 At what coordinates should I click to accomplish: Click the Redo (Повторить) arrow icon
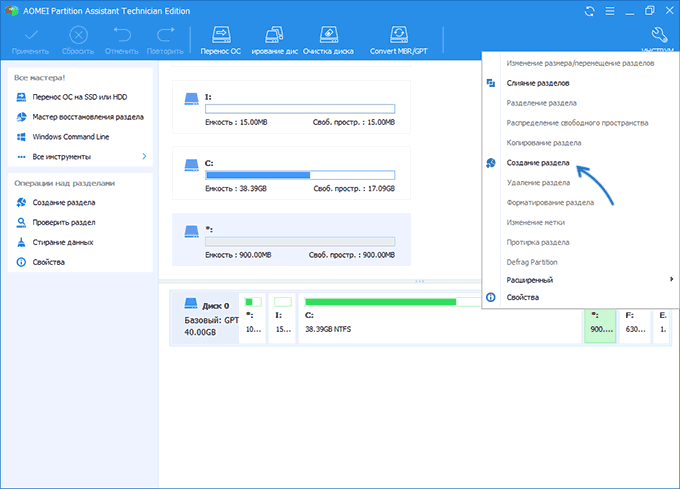pyautogui.click(x=165, y=35)
